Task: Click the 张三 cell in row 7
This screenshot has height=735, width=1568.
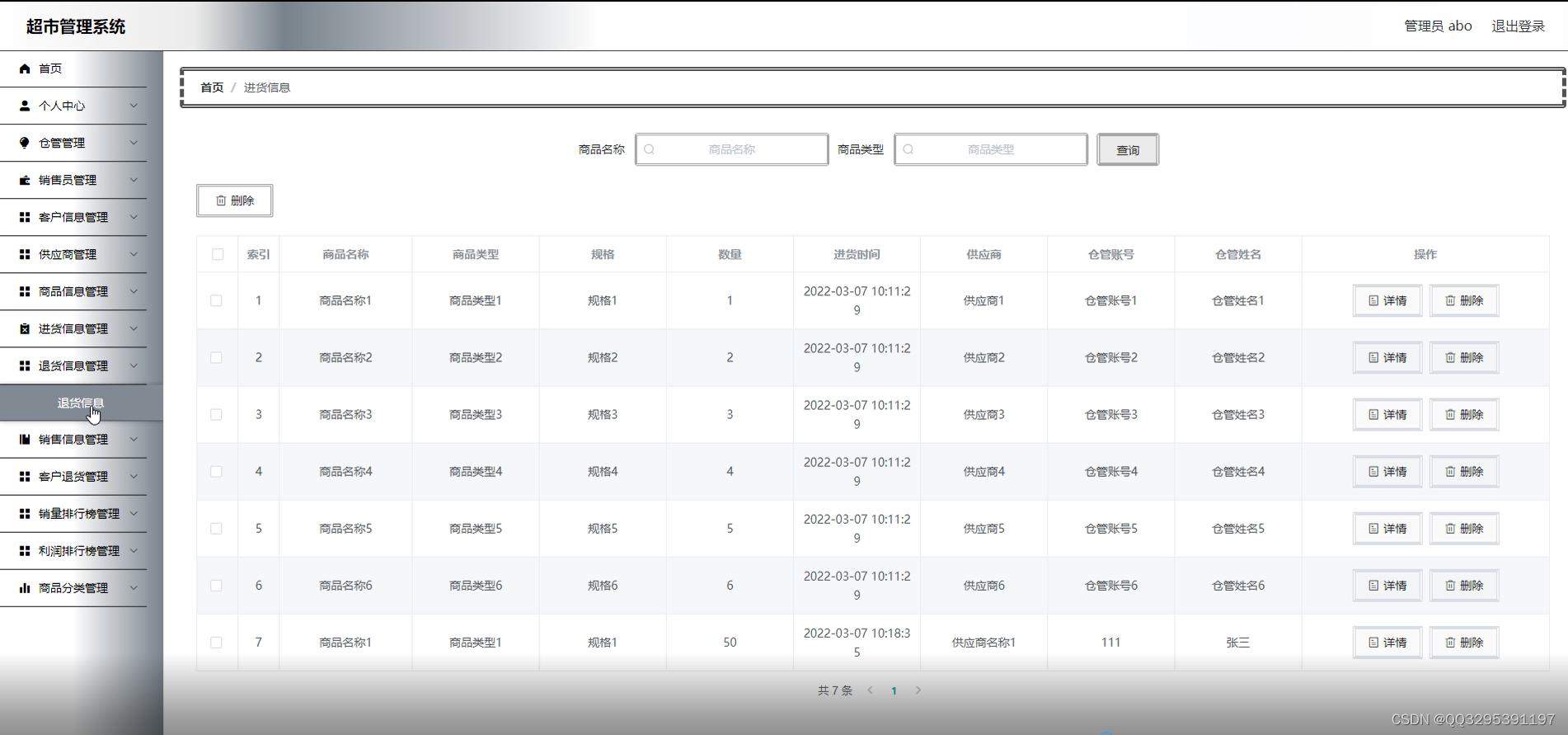Action: 1237,642
